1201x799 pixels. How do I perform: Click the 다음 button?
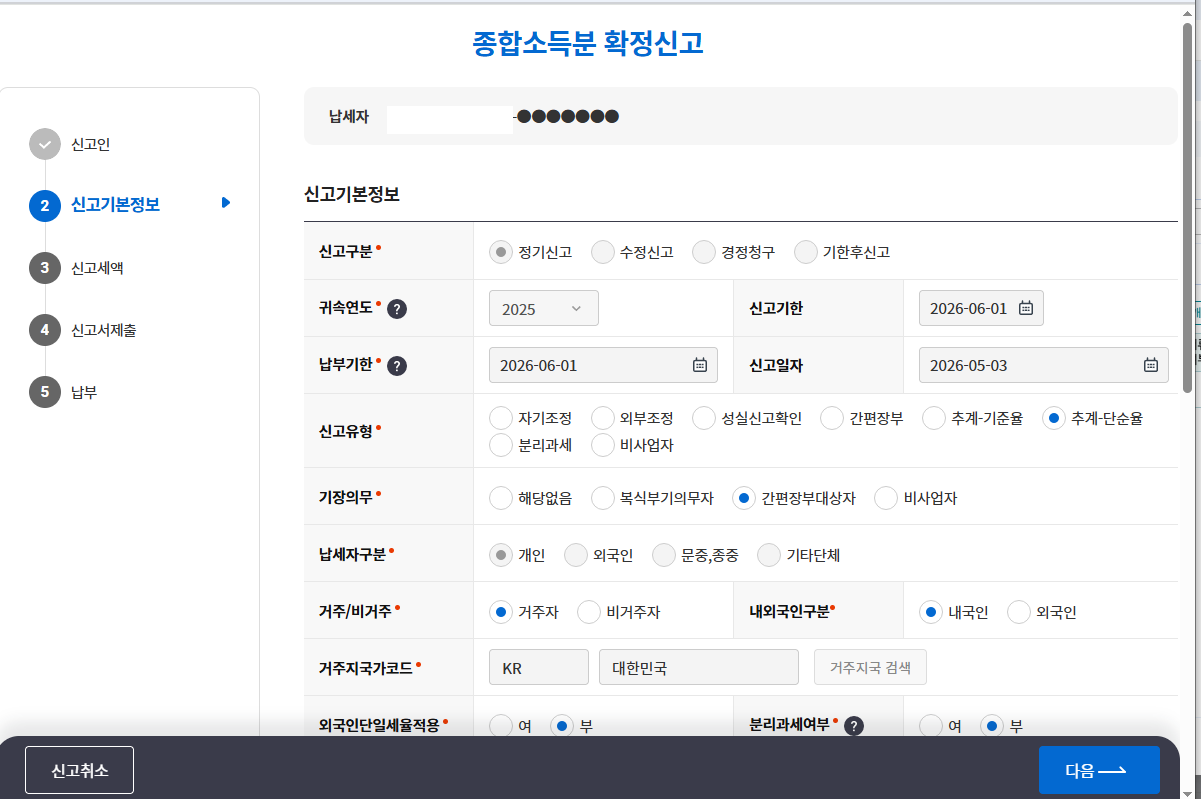click(1099, 770)
